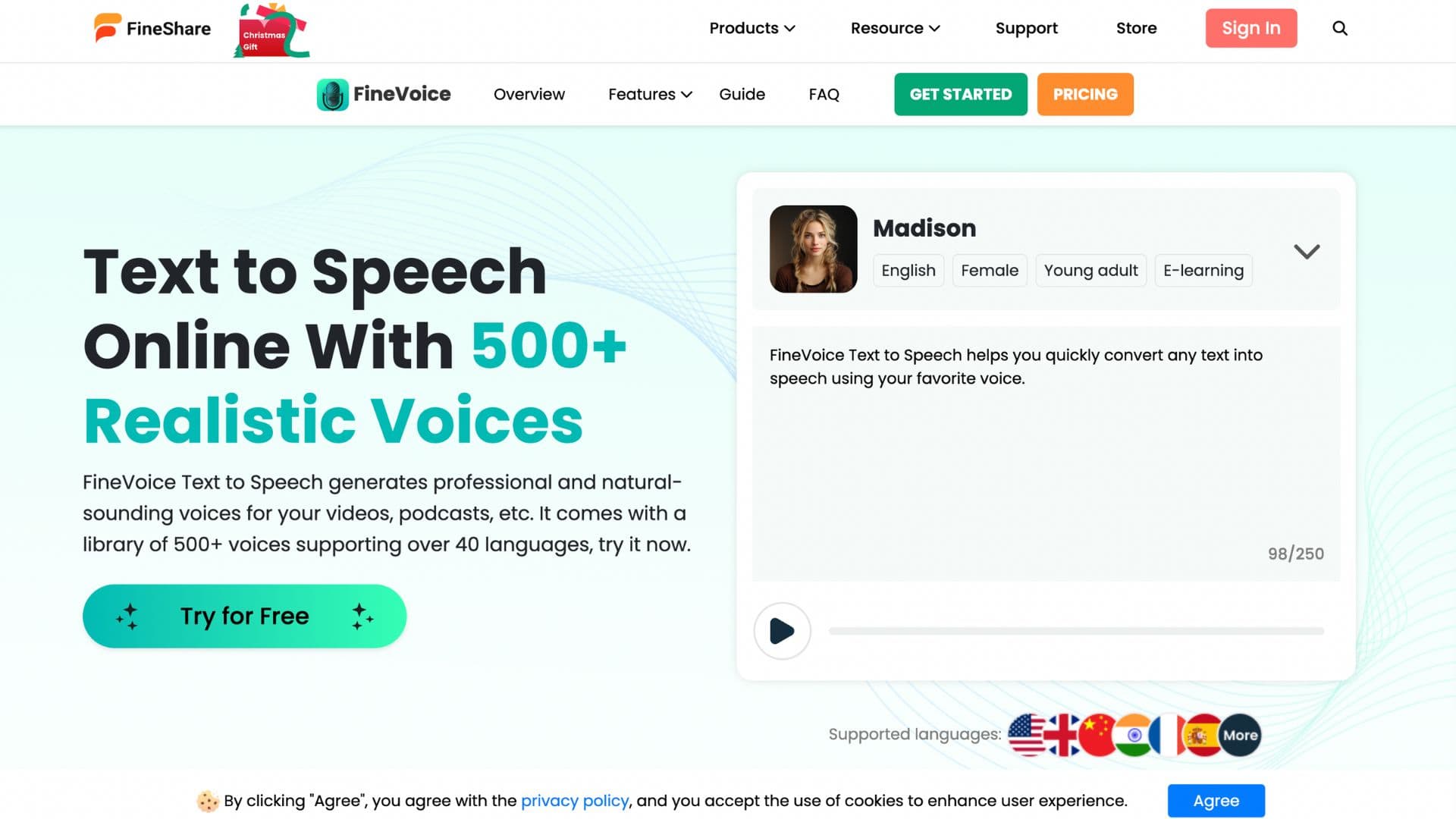Expand the Features submenu

click(649, 94)
